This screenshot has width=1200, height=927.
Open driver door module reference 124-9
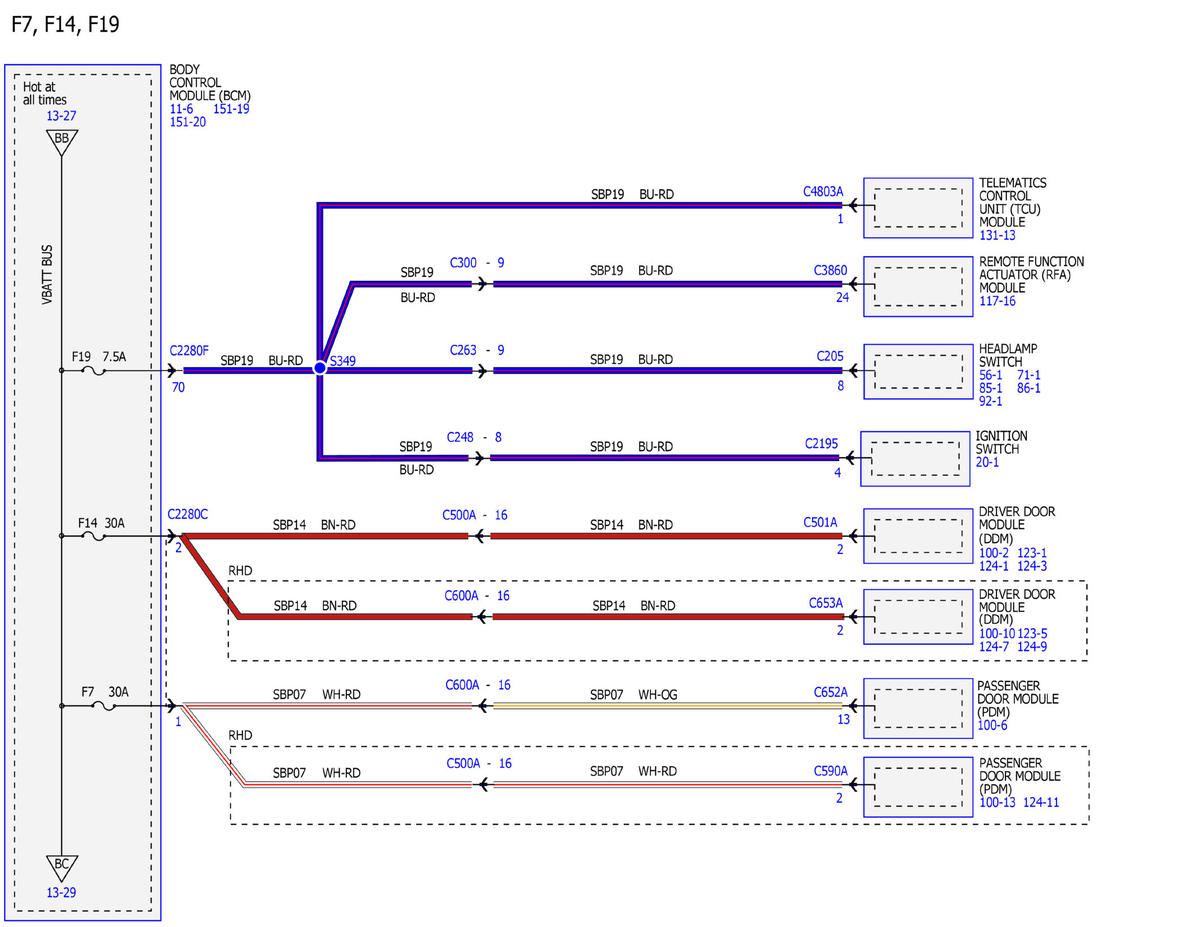[1033, 647]
